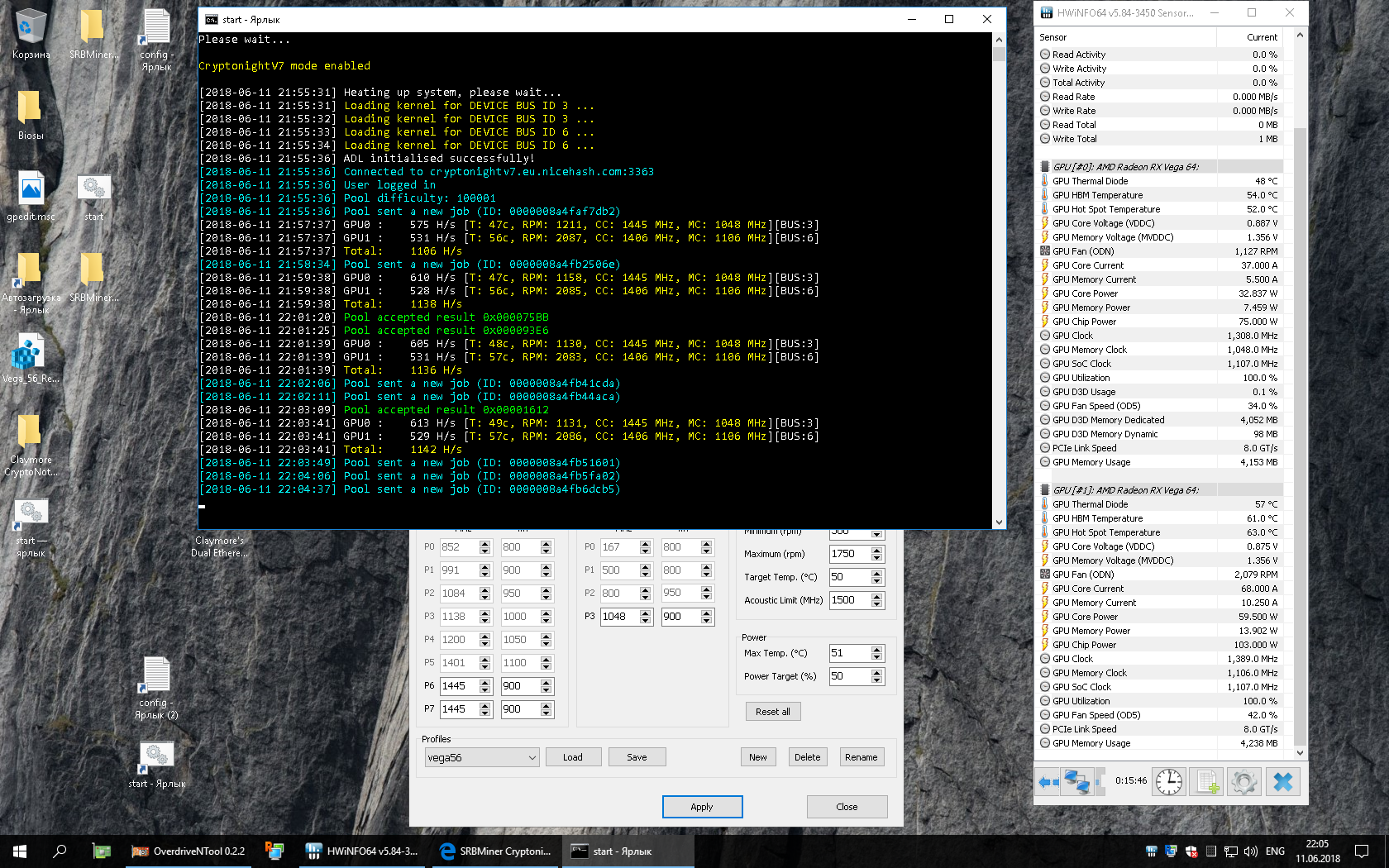Open notification action center icon
1389x868 pixels.
(1361, 851)
